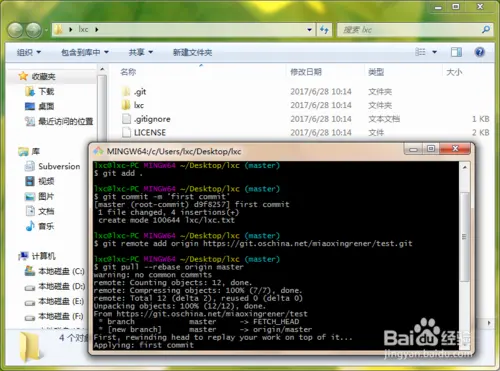The image size is (500, 371).
Task: Click the 2 KB size cell
Action: point(481,133)
